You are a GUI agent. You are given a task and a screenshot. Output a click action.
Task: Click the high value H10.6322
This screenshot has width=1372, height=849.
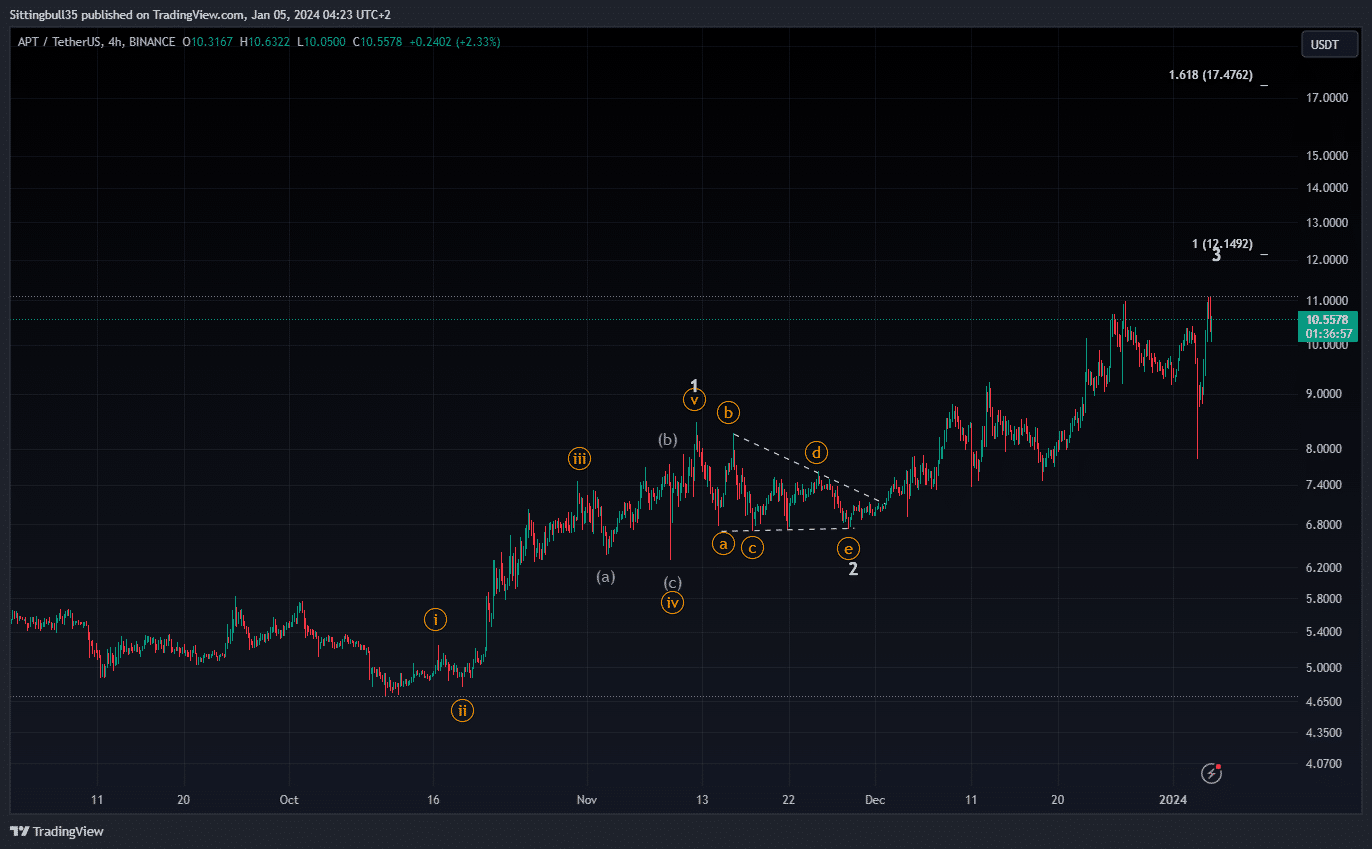263,42
